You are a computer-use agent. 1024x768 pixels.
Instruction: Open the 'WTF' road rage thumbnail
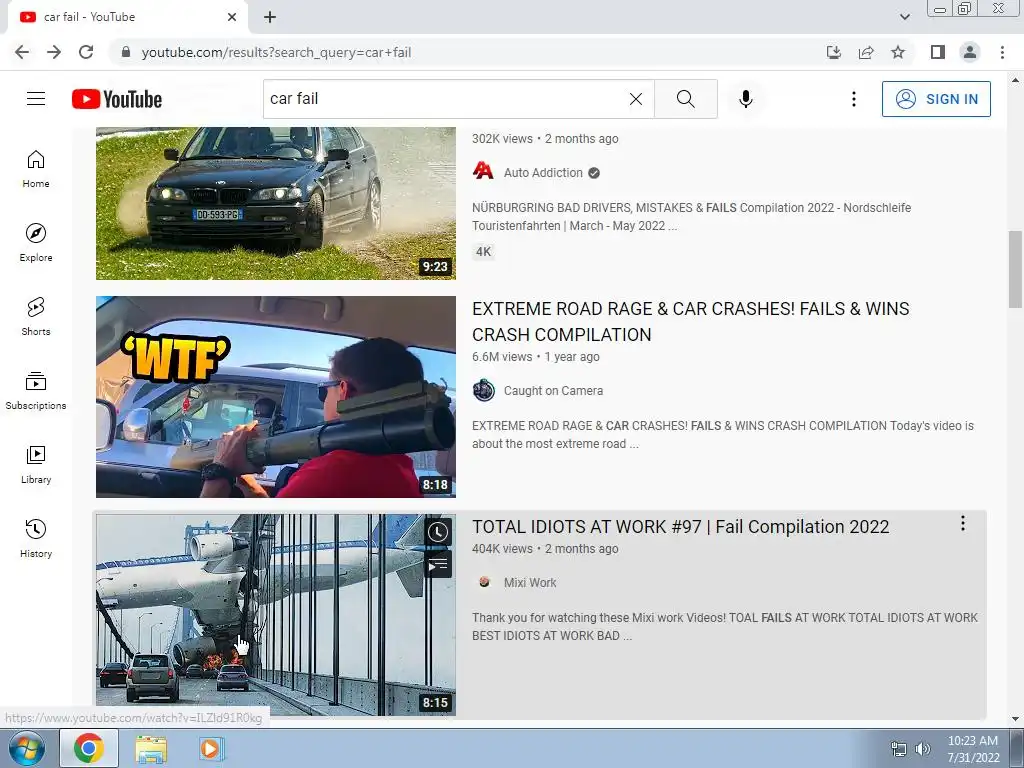(x=276, y=397)
